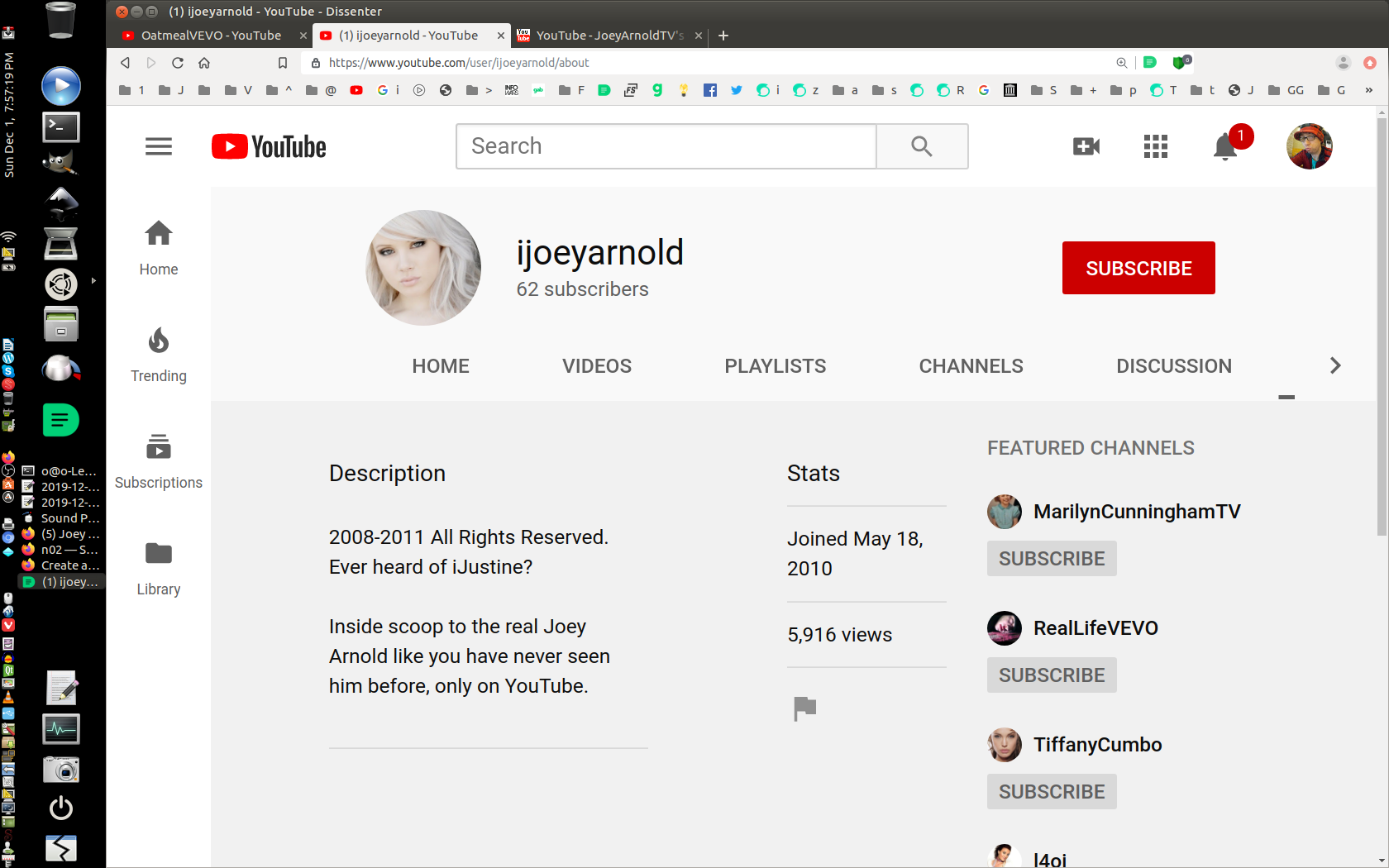This screenshot has width=1389, height=868.
Task: Click the Dissenter shield in the address bar
Action: pos(1181,62)
